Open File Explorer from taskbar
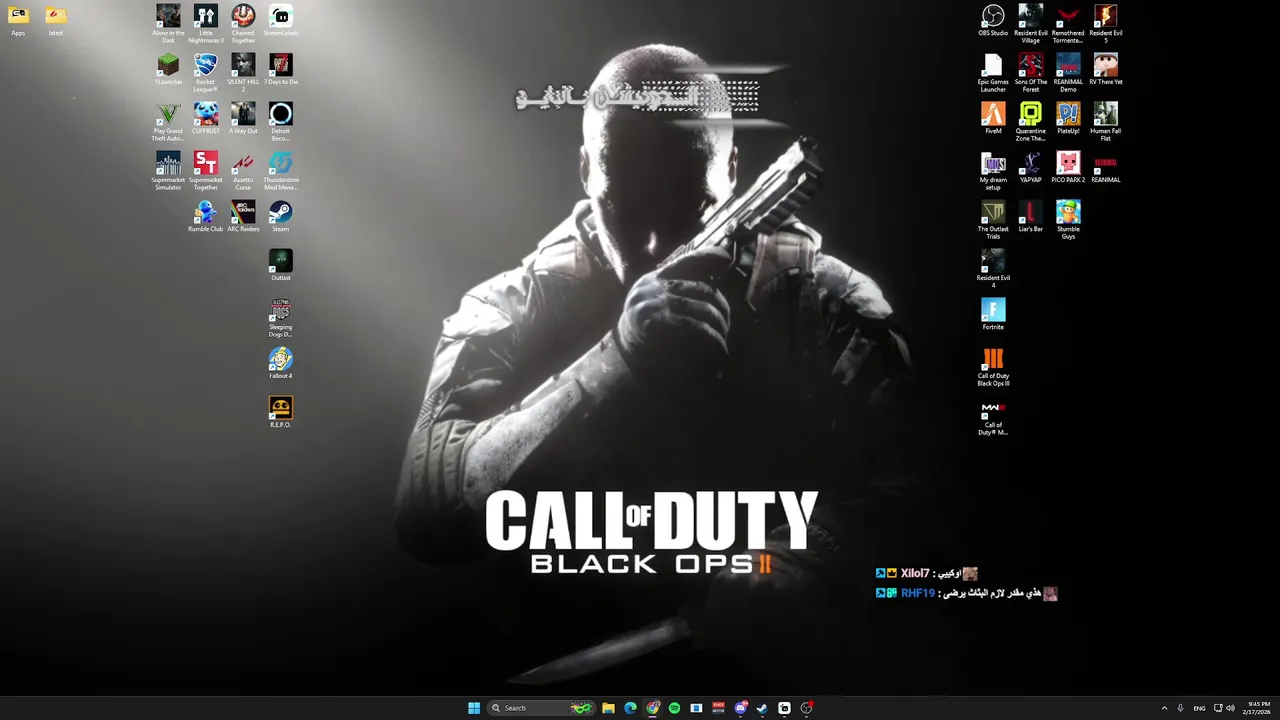 click(608, 708)
